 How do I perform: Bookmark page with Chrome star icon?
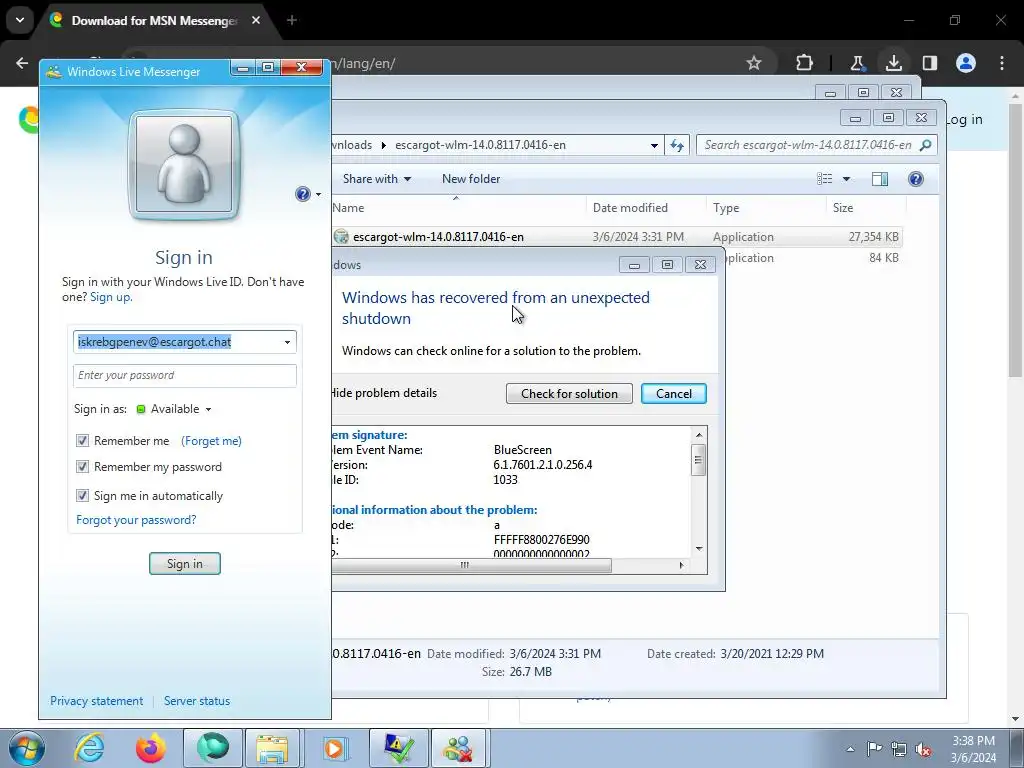click(x=754, y=63)
